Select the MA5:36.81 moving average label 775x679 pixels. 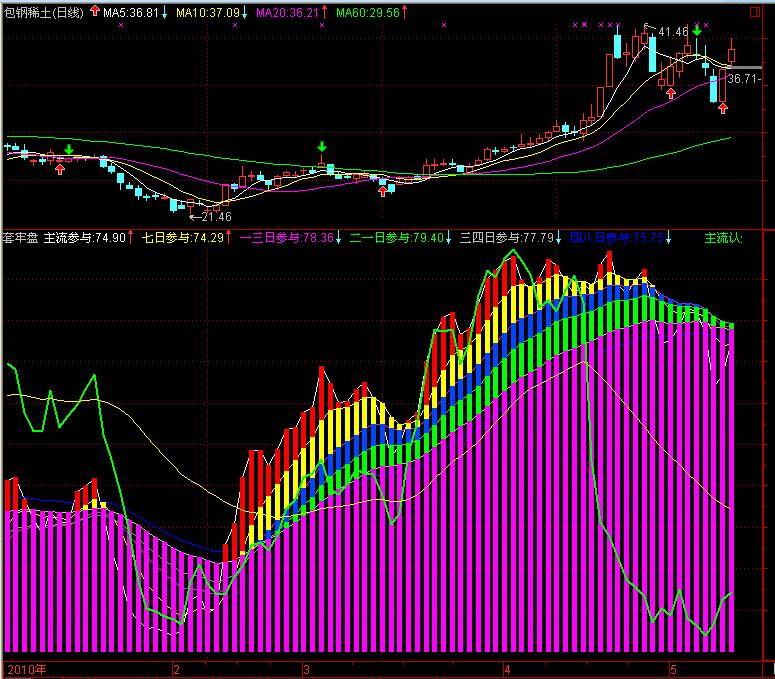(130, 13)
